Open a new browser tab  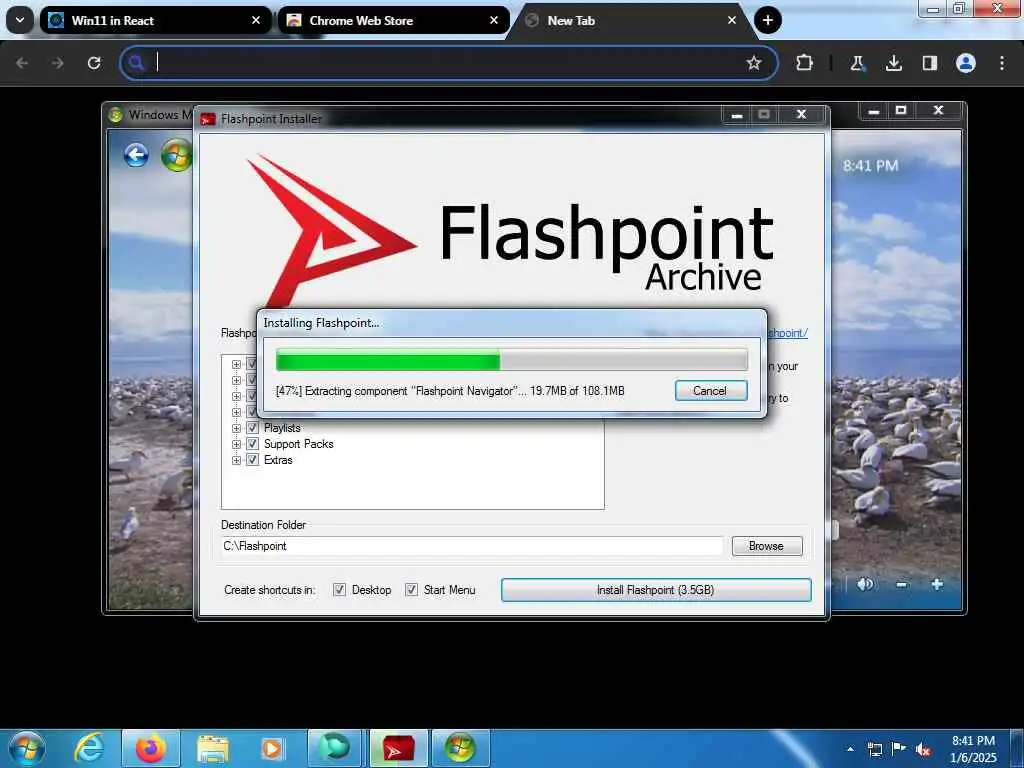pyautogui.click(x=768, y=20)
